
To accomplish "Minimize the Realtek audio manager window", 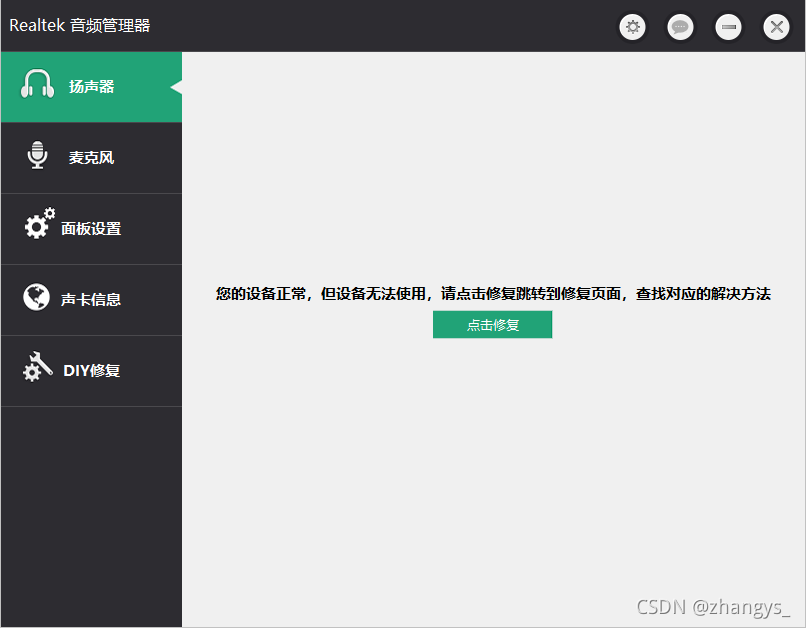I will [x=728, y=27].
